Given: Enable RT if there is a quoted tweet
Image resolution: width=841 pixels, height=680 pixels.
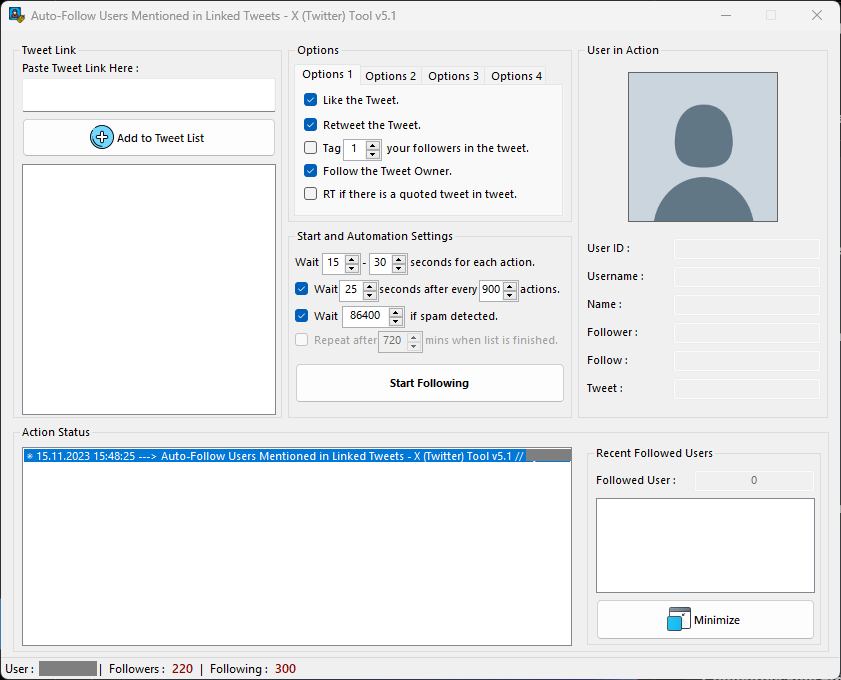Looking at the screenshot, I should [x=311, y=194].
